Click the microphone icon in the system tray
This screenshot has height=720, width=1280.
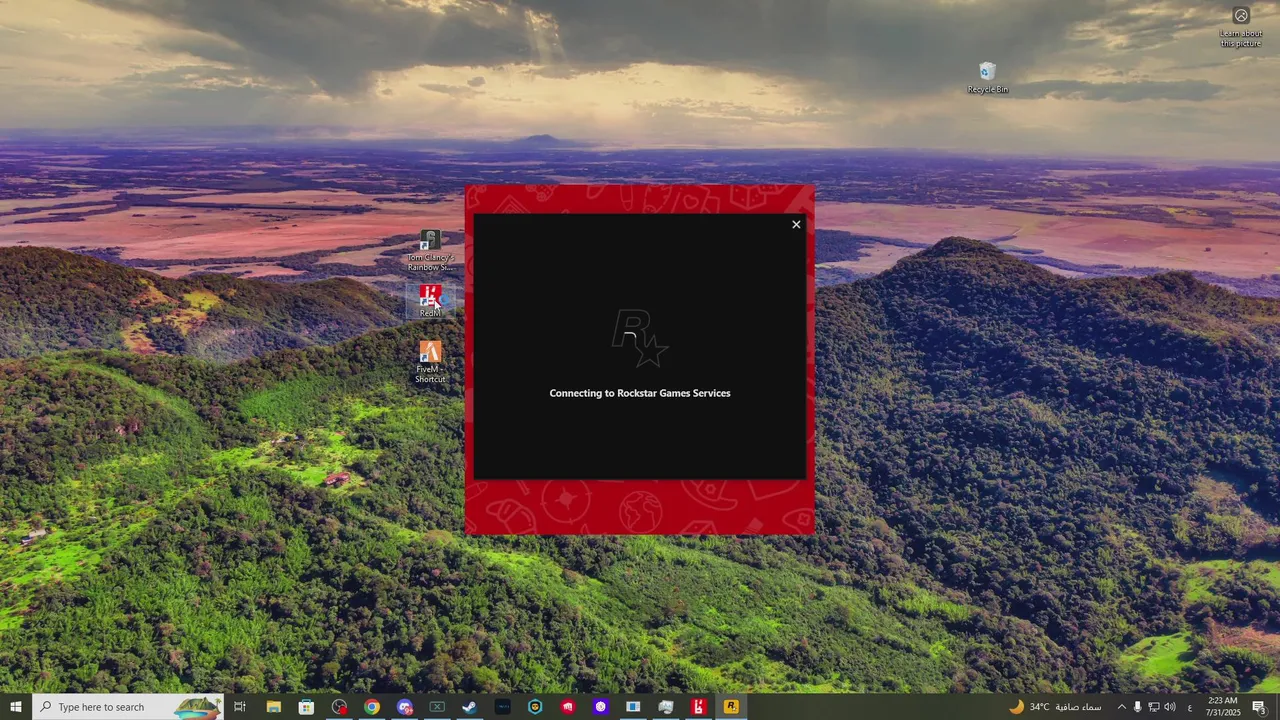1137,707
